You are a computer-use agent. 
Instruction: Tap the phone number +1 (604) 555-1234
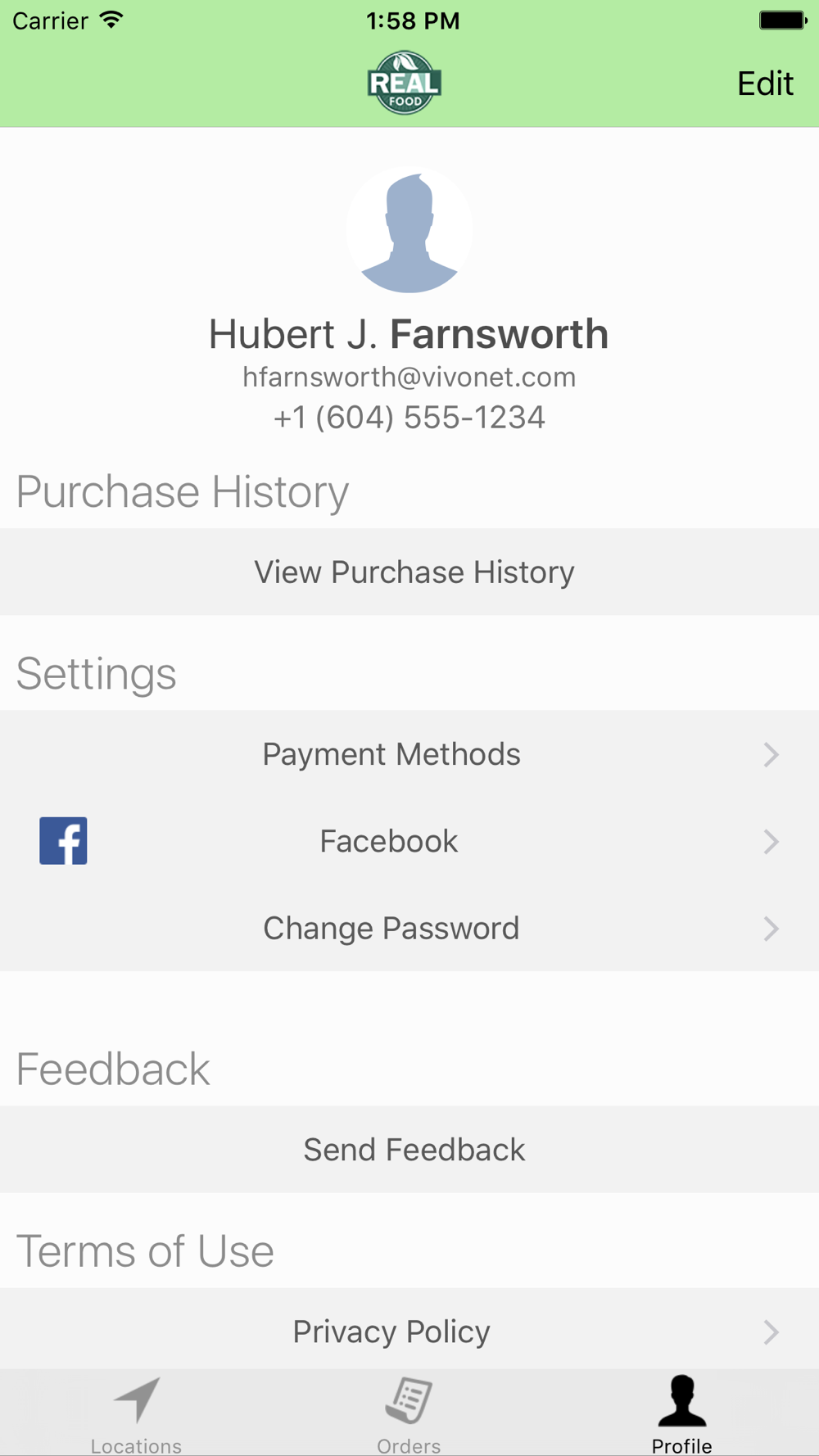pyautogui.click(x=409, y=418)
